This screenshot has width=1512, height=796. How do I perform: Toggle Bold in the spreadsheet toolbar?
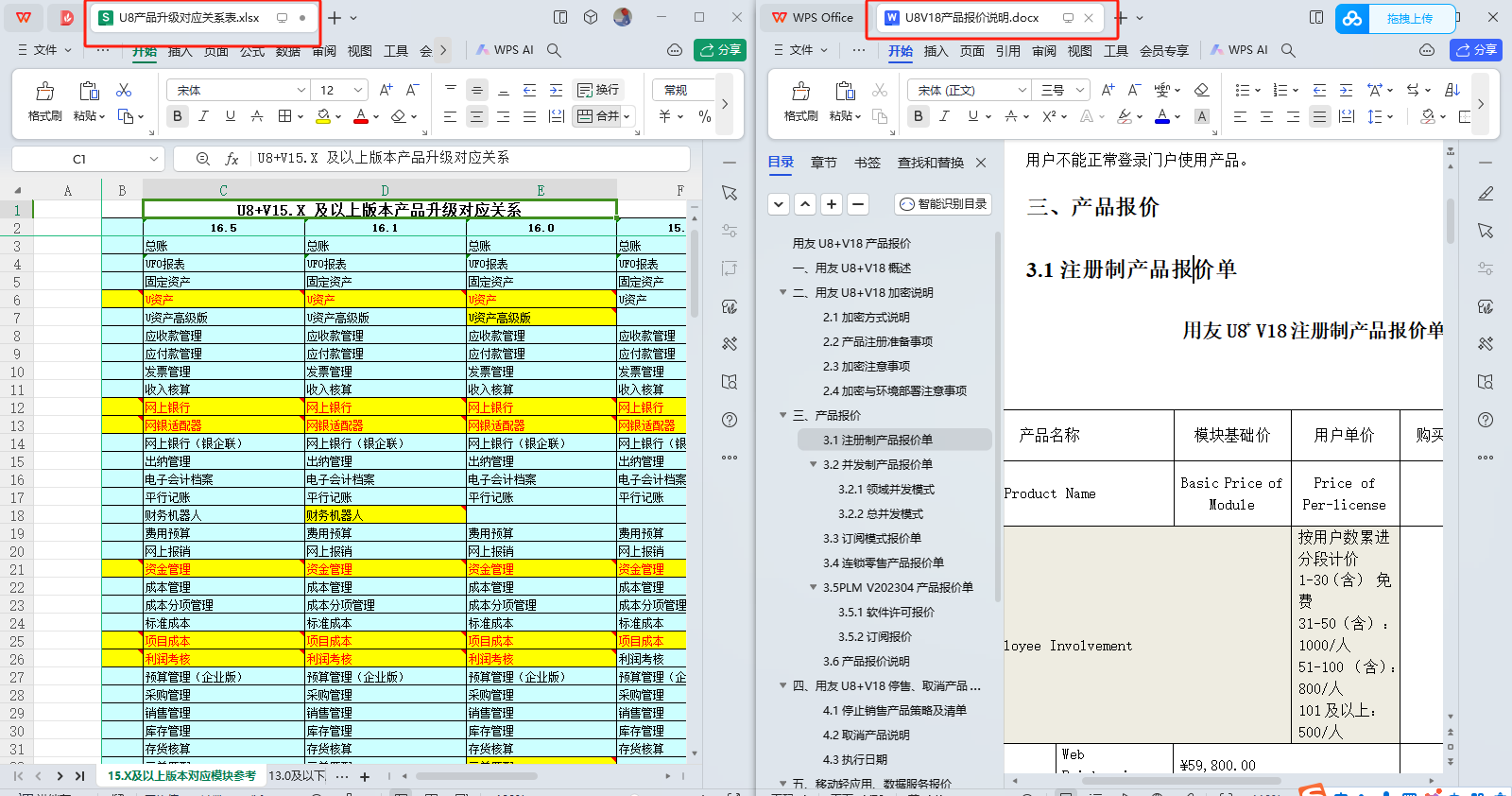pos(178,116)
